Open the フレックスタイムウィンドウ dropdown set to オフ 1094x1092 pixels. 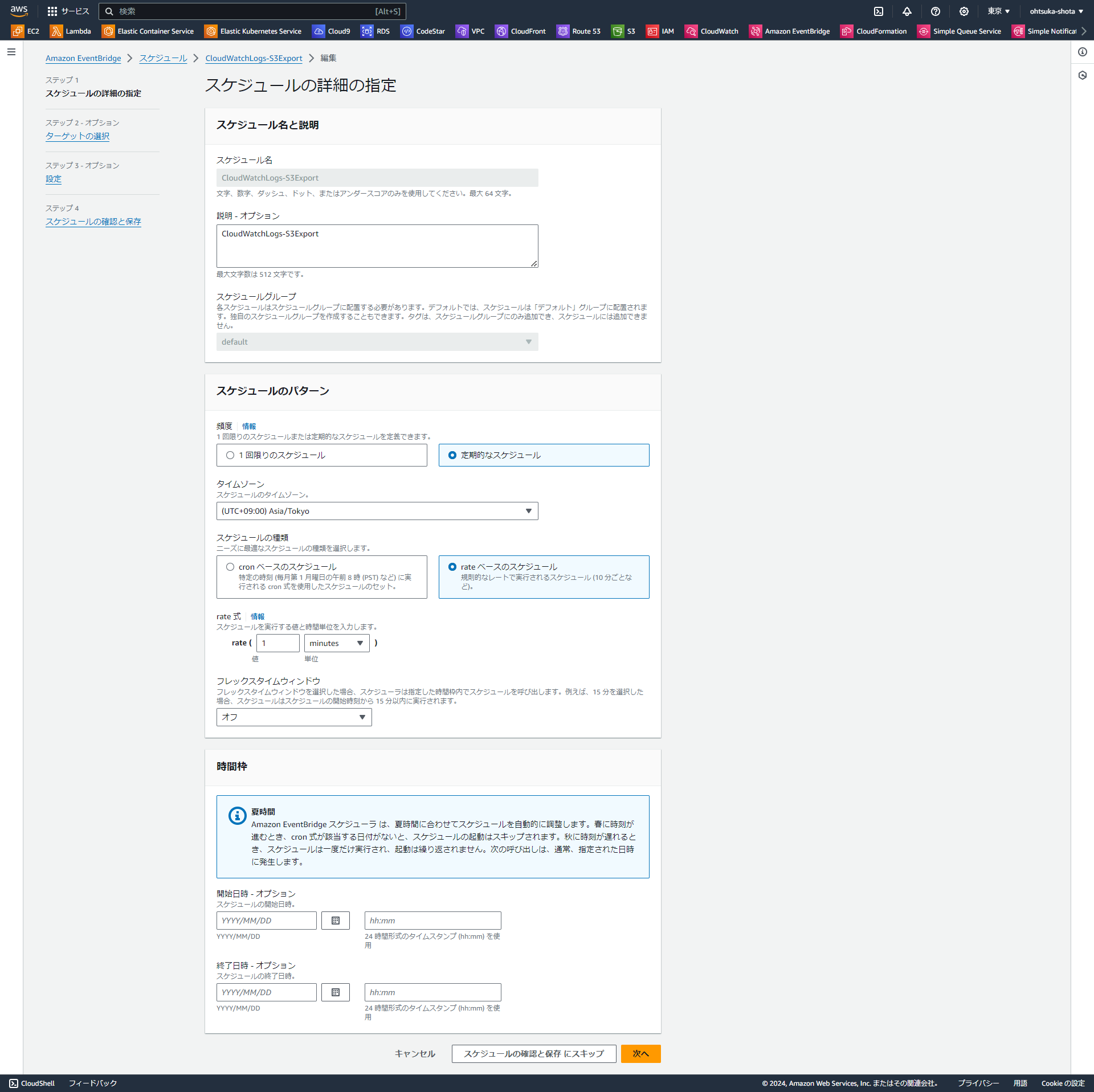pyautogui.click(x=293, y=717)
